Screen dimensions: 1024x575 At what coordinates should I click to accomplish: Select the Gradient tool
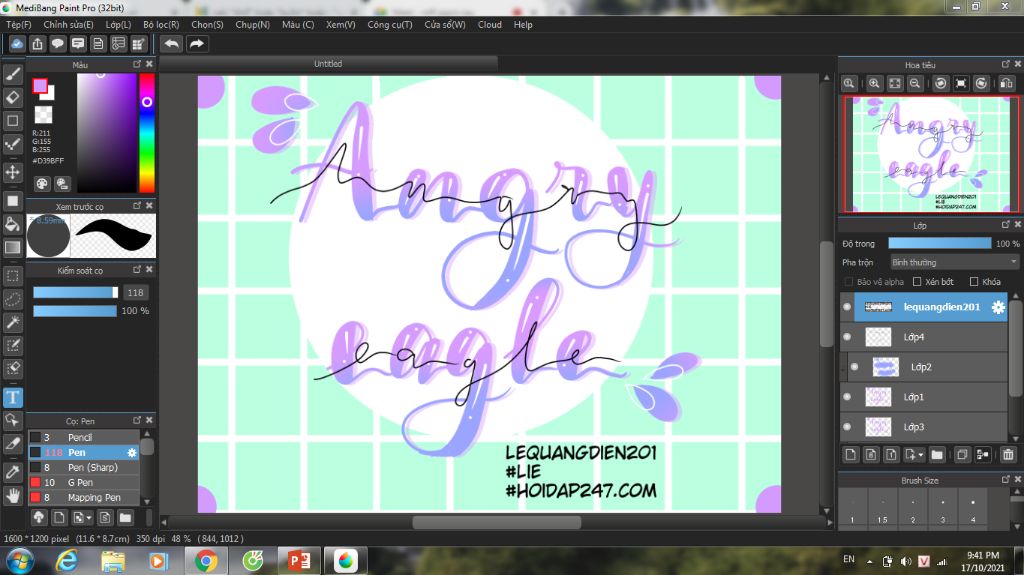click(12, 247)
